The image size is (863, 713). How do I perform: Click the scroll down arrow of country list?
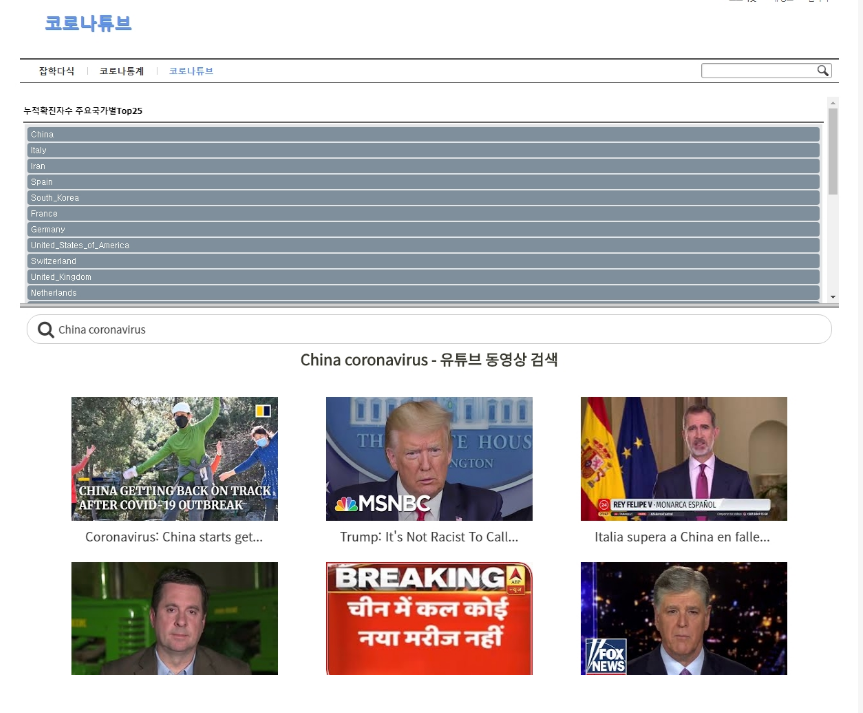(833, 297)
